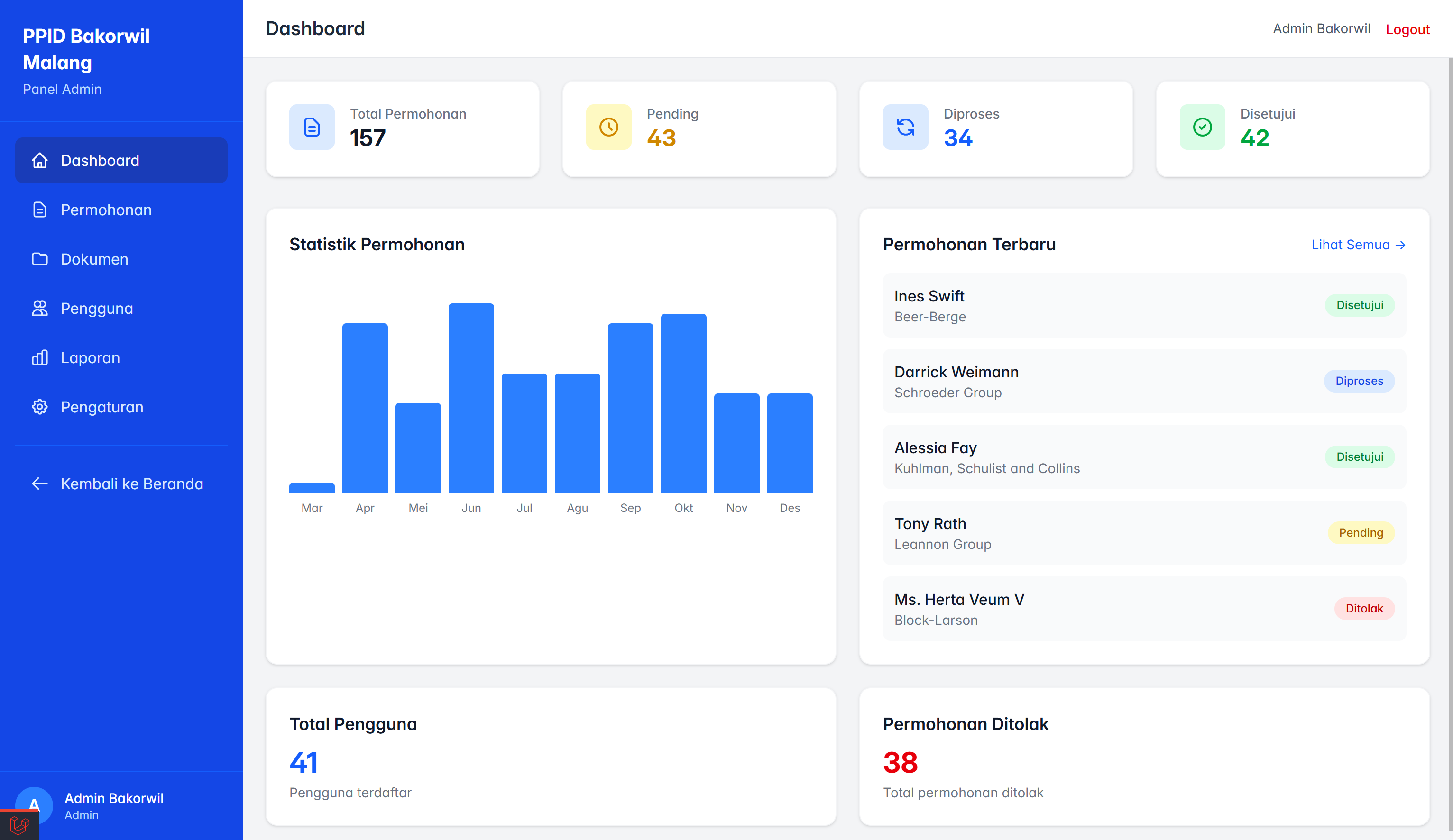Click the Pengguna users icon in sidebar
This screenshot has height=840, width=1453.
click(40, 309)
